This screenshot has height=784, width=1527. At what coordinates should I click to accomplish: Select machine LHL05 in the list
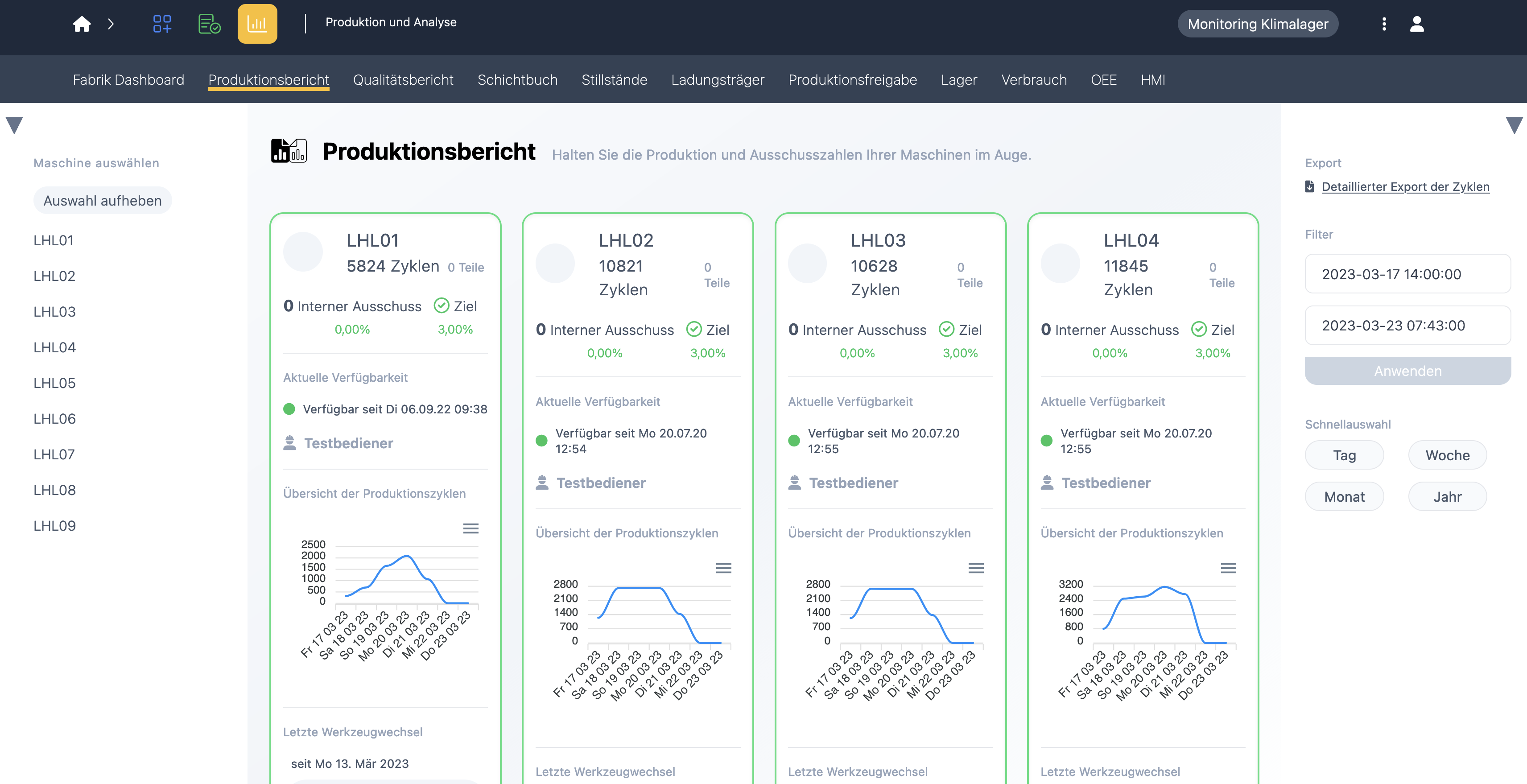click(x=54, y=383)
